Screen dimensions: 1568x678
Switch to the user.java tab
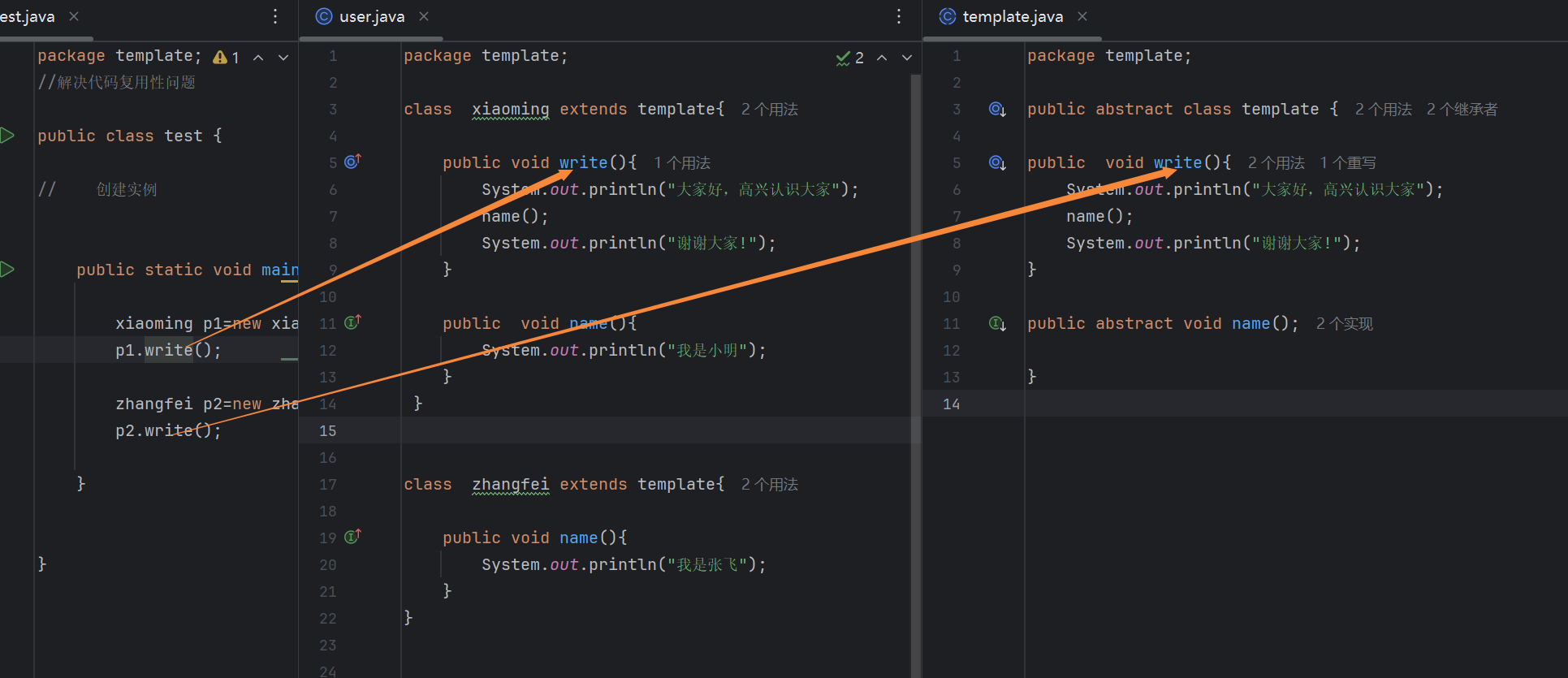[371, 17]
